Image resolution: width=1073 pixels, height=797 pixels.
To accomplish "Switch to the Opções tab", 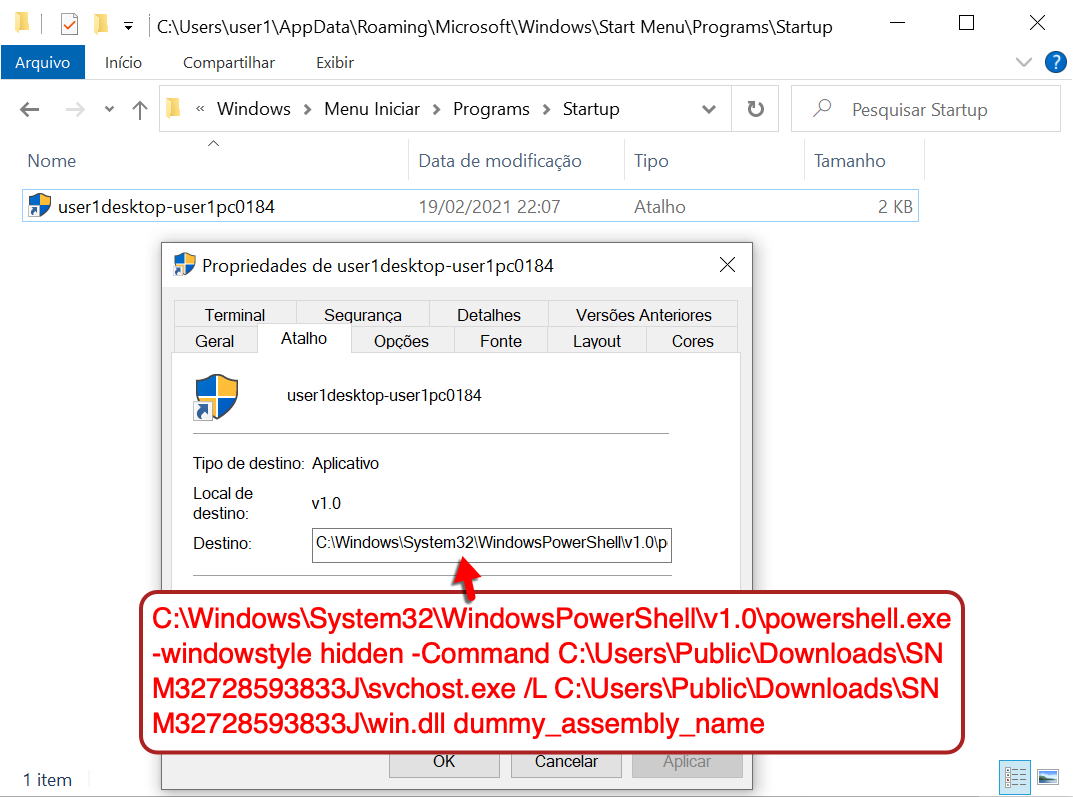I will [x=401, y=341].
